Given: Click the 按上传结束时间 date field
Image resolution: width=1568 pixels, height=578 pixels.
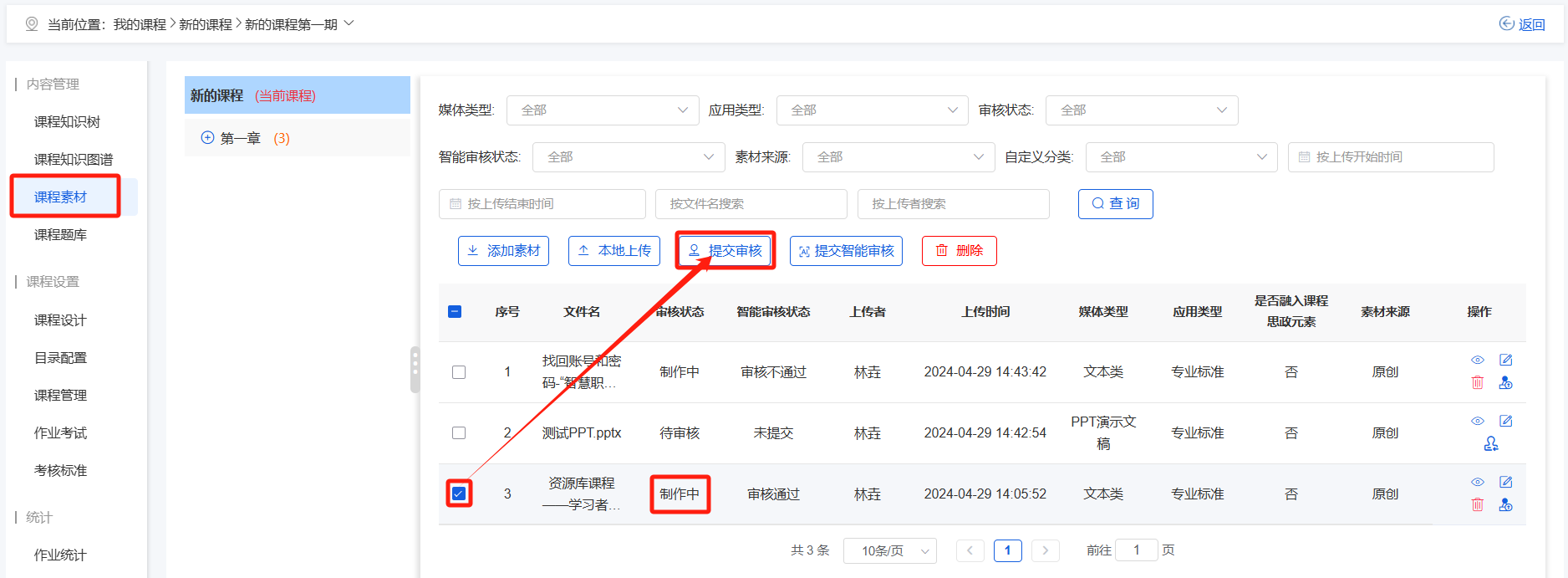Looking at the screenshot, I should click(542, 204).
